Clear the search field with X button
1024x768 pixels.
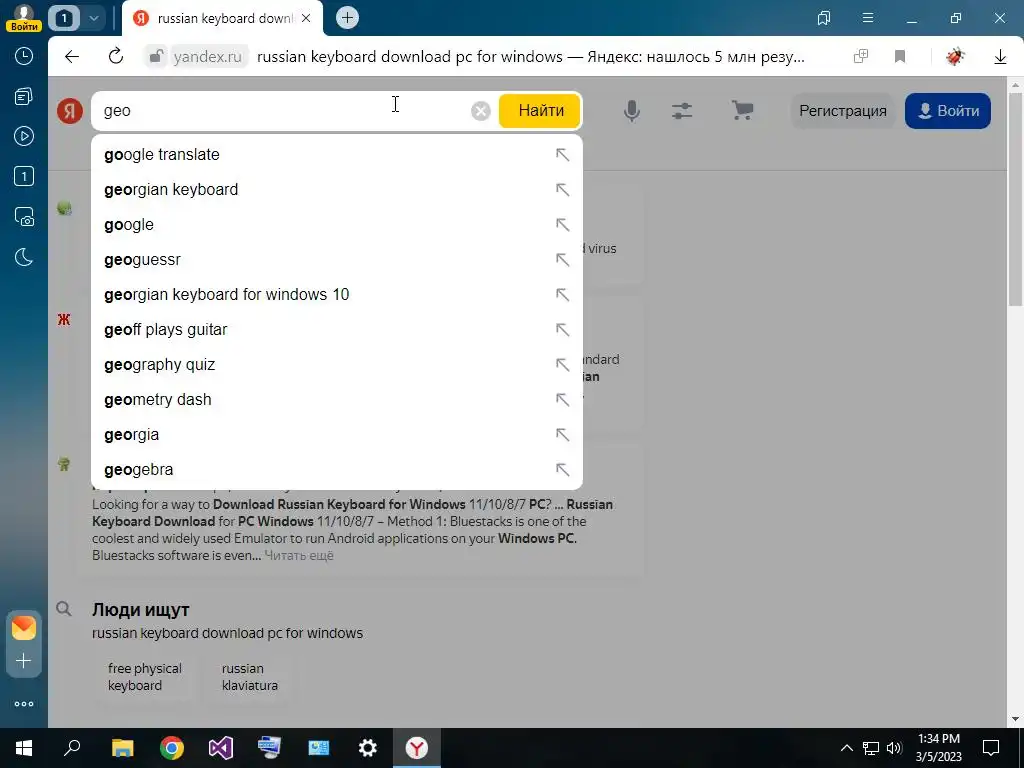click(x=481, y=111)
